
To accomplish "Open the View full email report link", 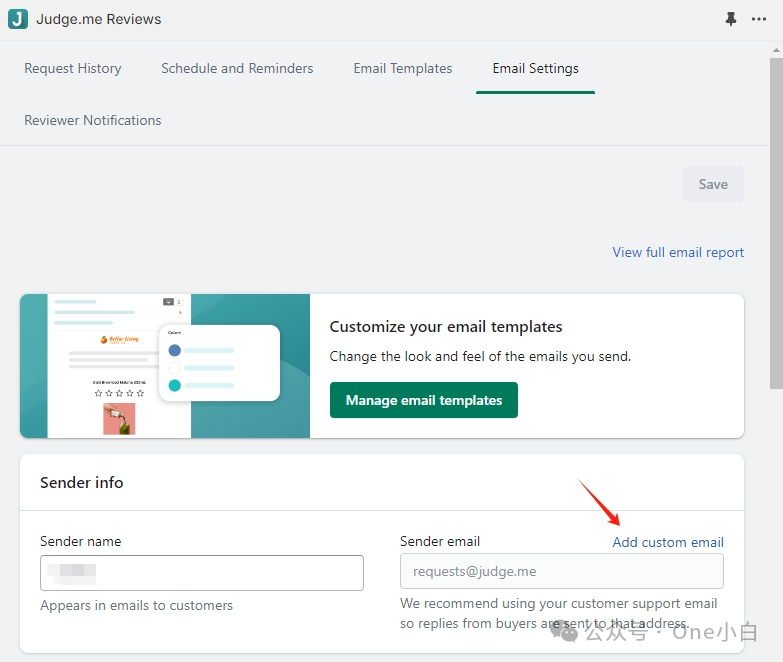I will [x=678, y=252].
